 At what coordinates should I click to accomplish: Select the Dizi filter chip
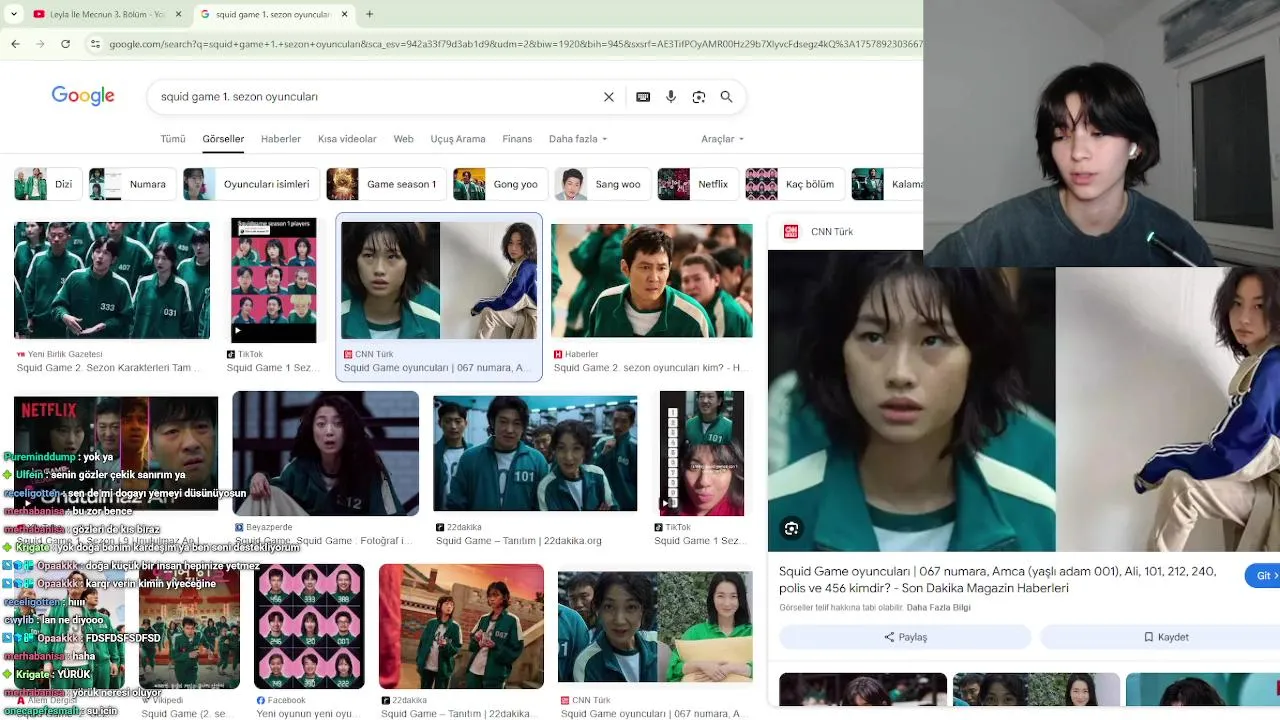click(48, 184)
